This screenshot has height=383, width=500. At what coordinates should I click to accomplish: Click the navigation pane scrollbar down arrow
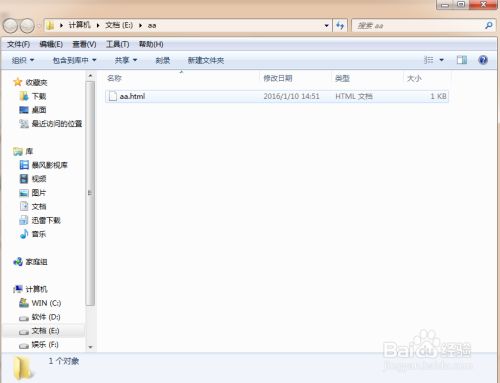(x=90, y=347)
